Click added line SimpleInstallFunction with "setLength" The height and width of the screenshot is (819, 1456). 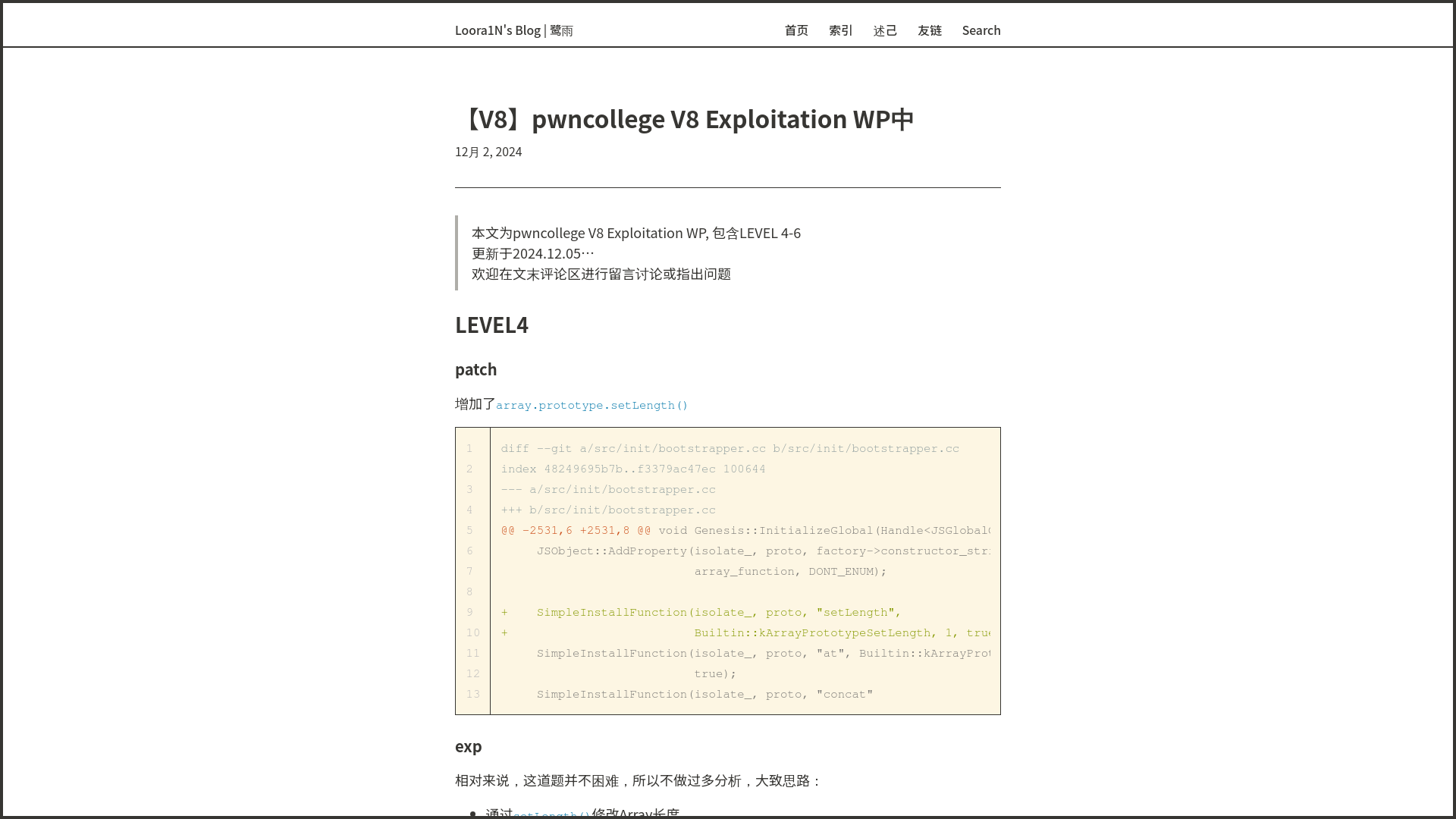pos(701,613)
